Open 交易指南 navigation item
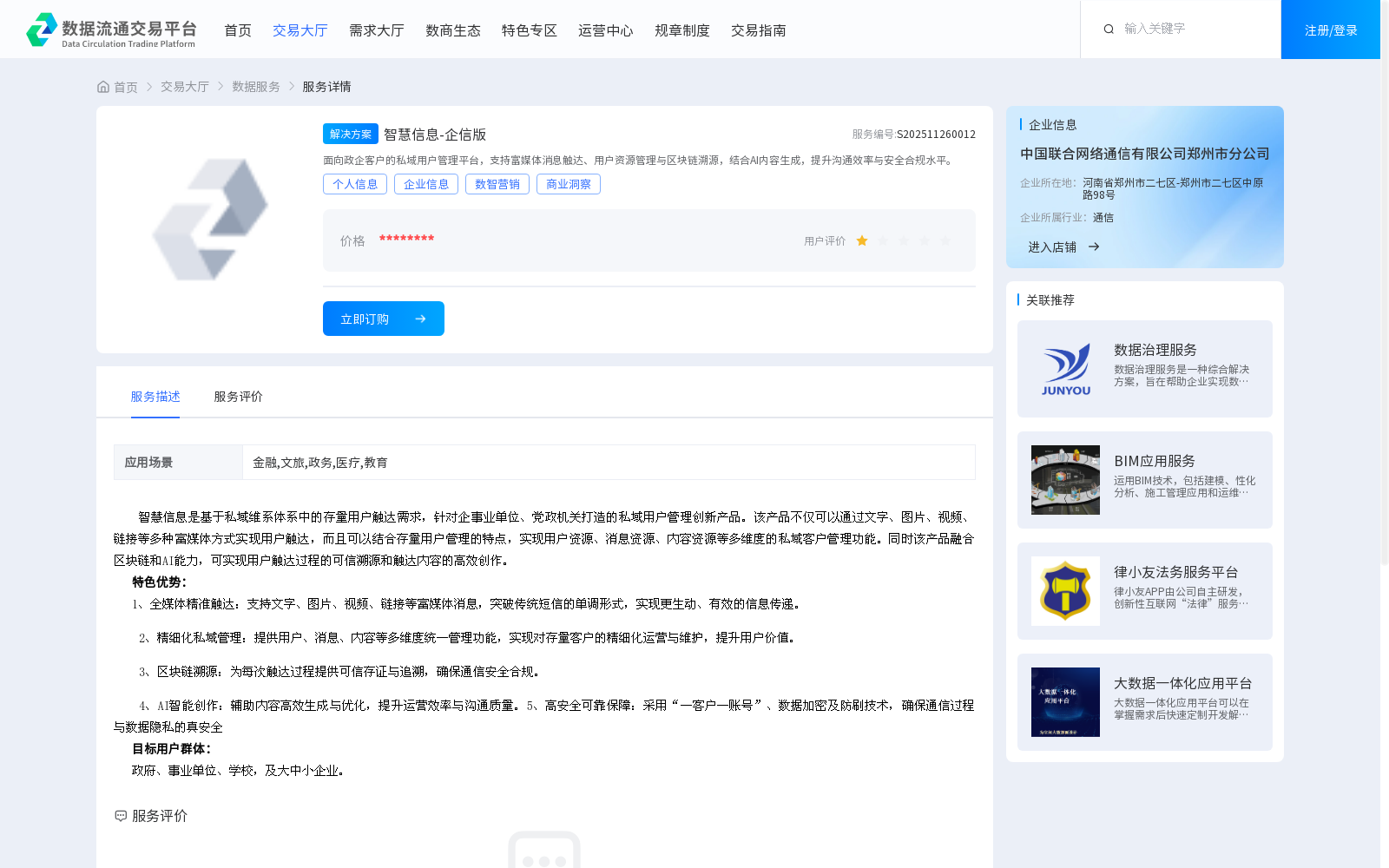The height and width of the screenshot is (868, 1389). click(x=759, y=30)
